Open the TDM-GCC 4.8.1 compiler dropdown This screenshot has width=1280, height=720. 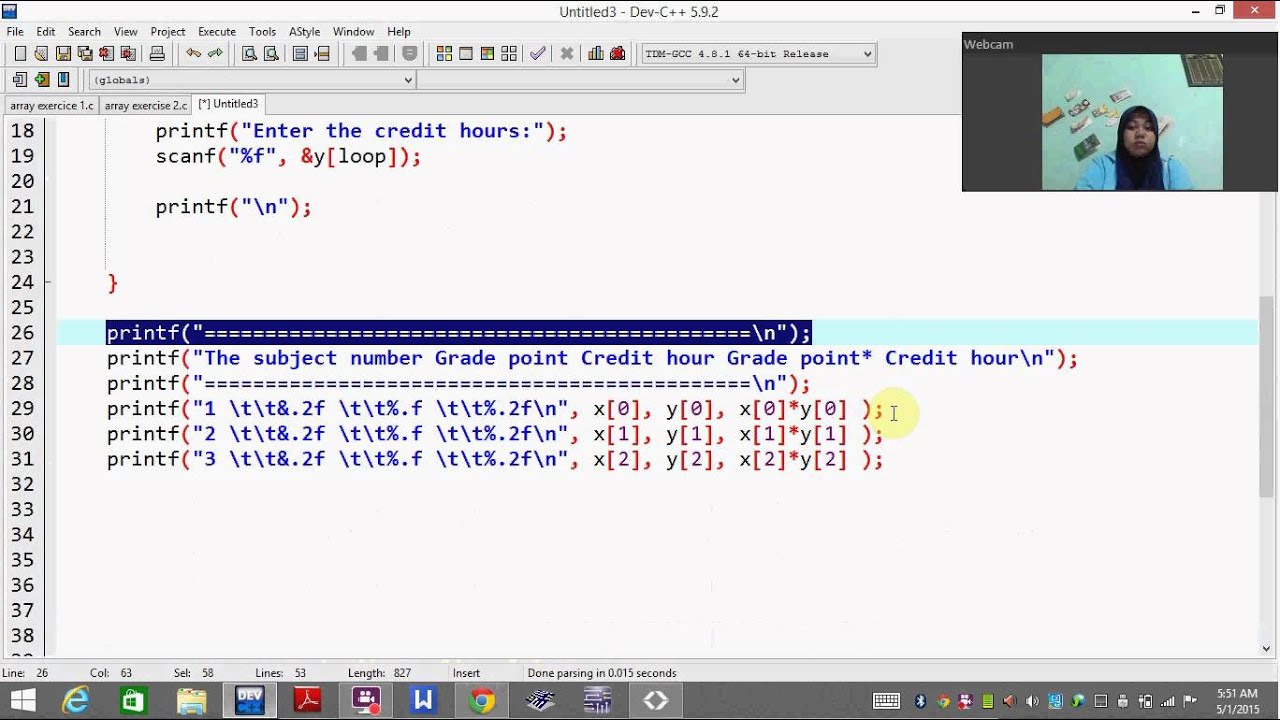click(758, 54)
